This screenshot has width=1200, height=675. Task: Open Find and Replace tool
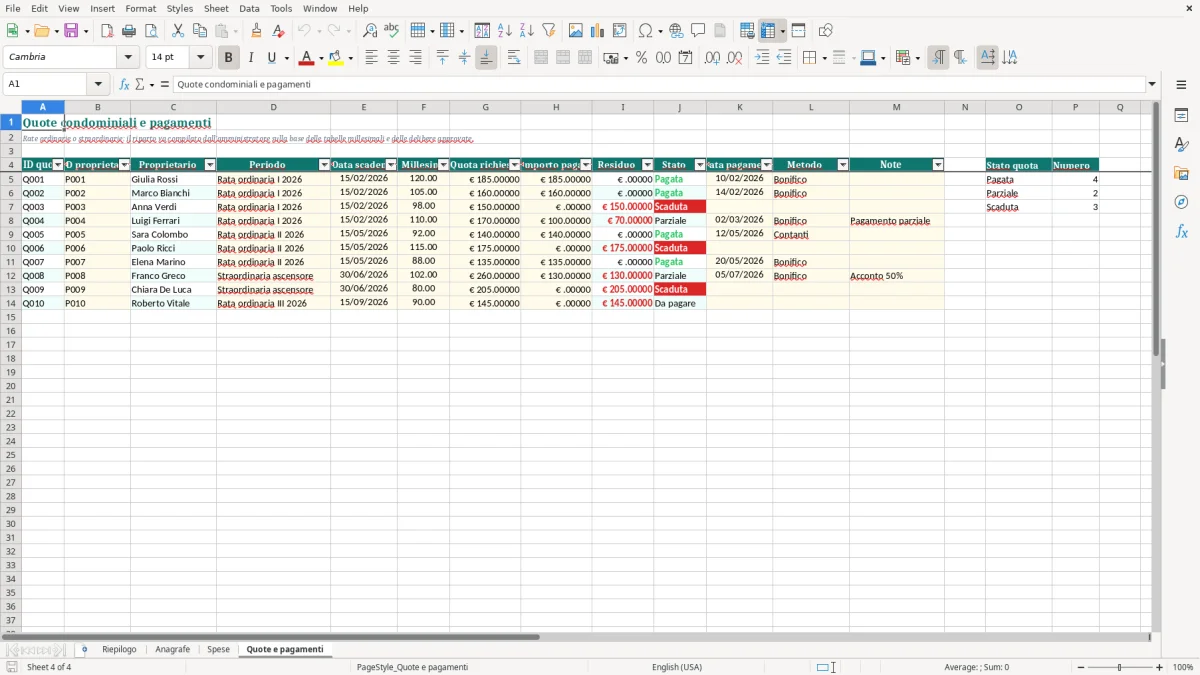point(370,31)
